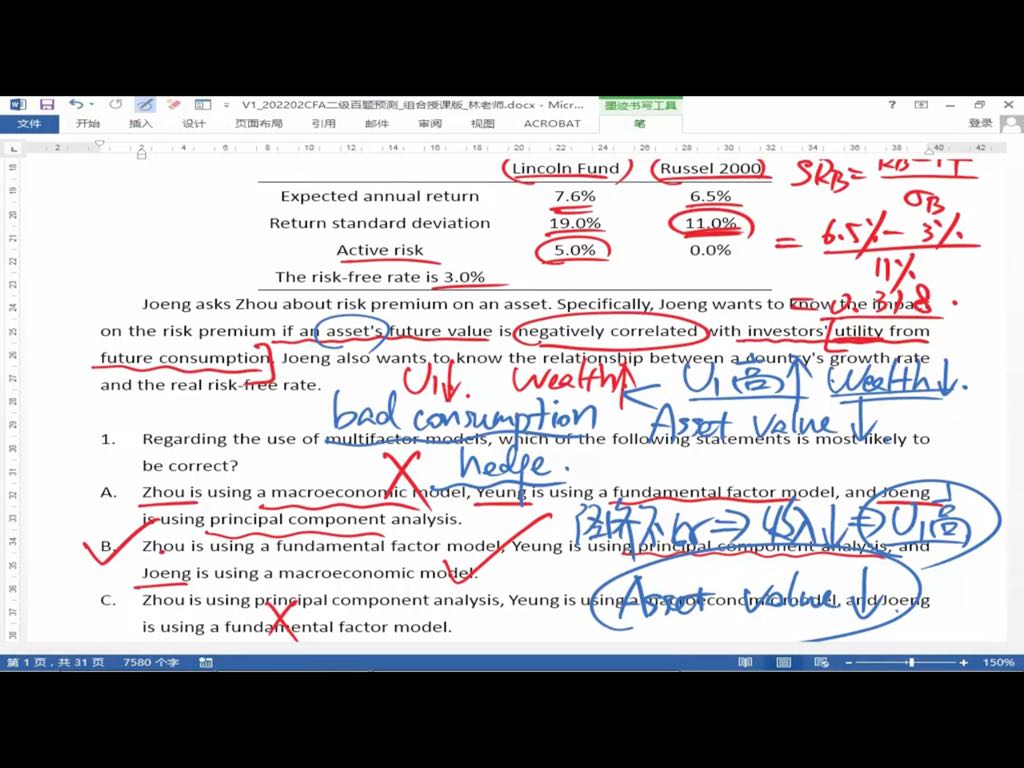This screenshot has width=1024, height=768.
Task: Click the 150% zoom level button
Action: pos(998,662)
